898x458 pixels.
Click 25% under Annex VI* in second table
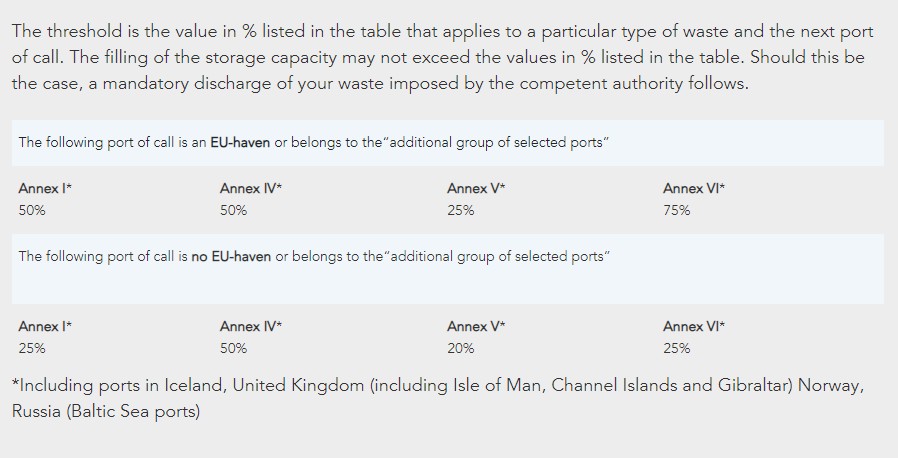pyautogui.click(x=677, y=349)
